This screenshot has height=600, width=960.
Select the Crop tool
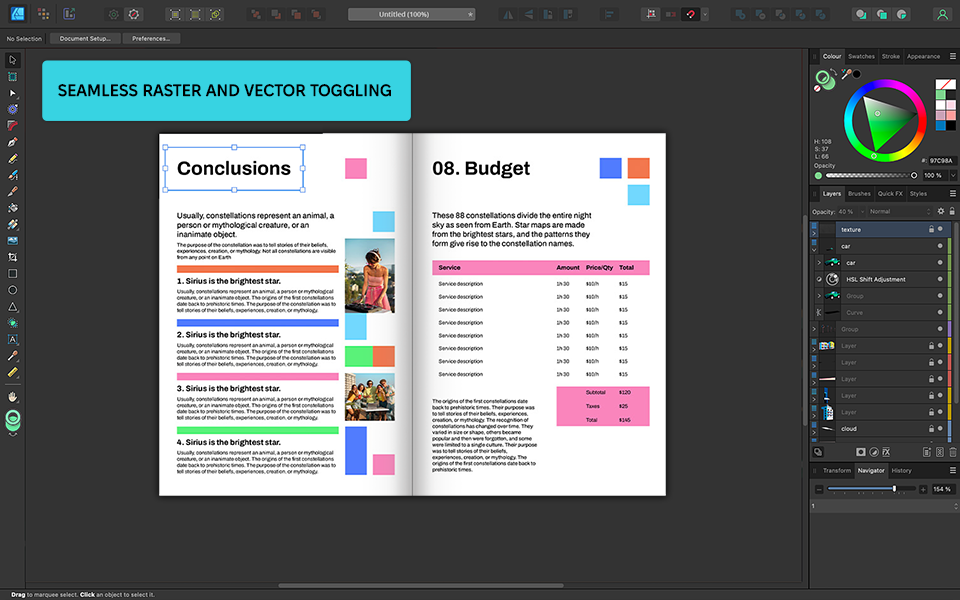coord(12,257)
